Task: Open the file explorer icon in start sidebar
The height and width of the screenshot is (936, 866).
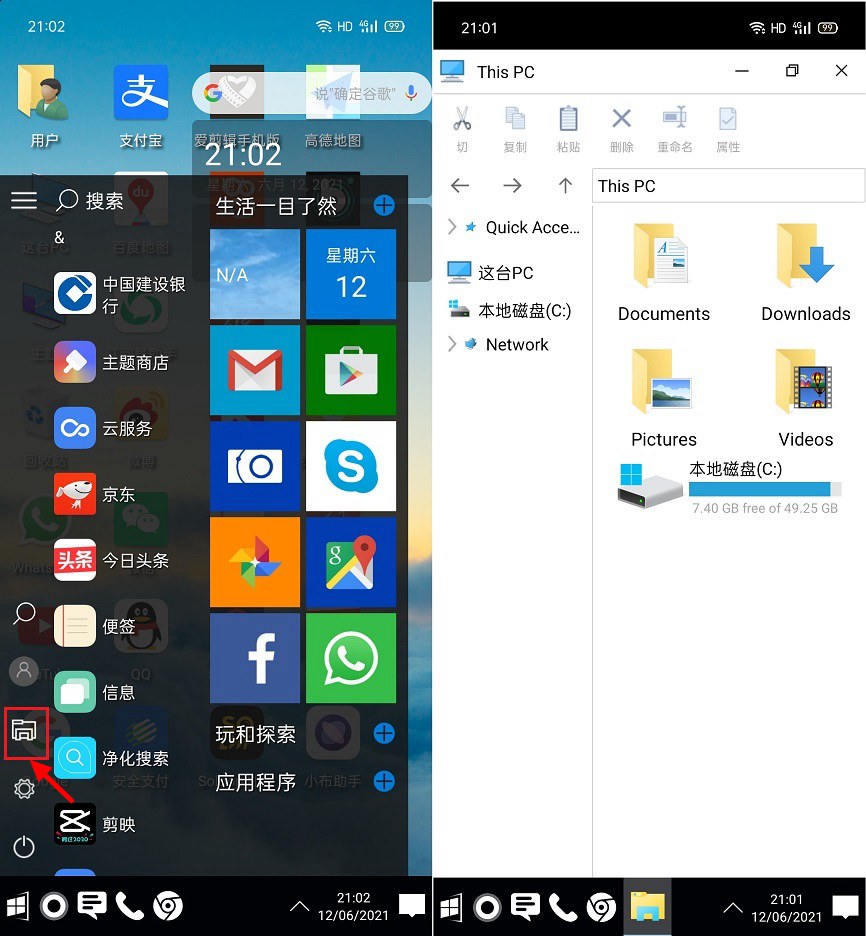Action: (24, 731)
